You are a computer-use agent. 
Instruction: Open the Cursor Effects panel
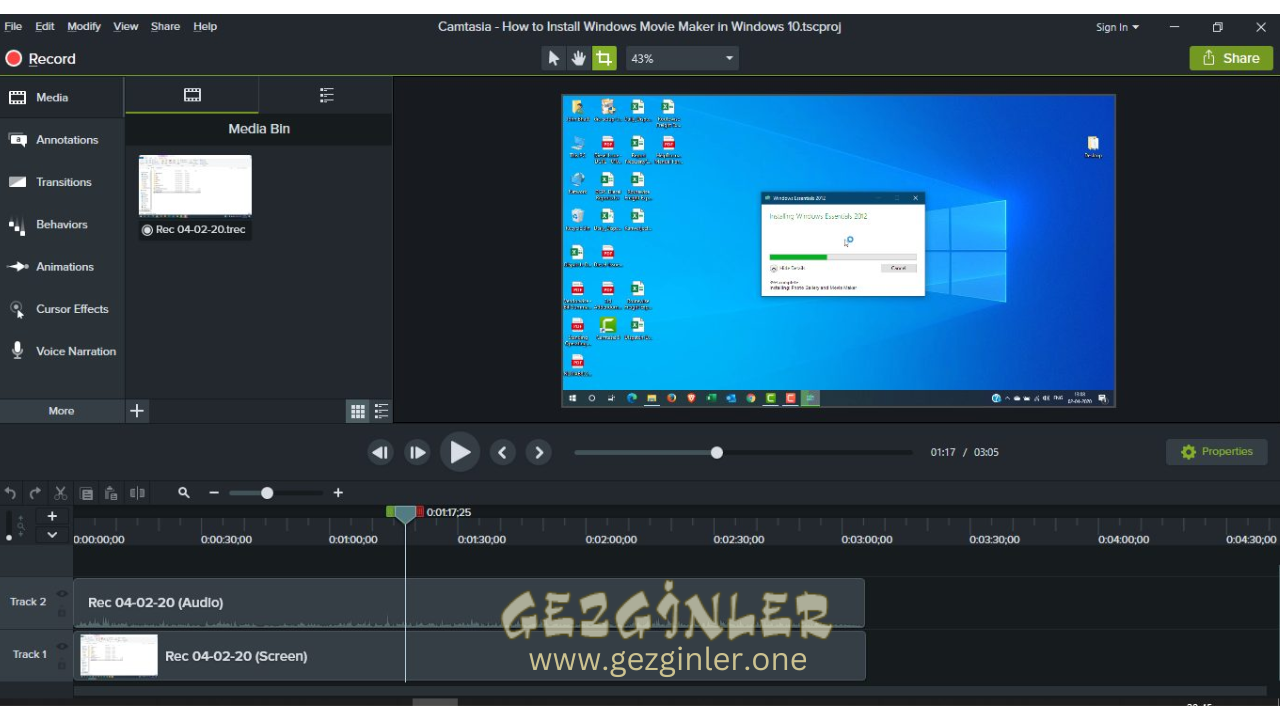62,309
